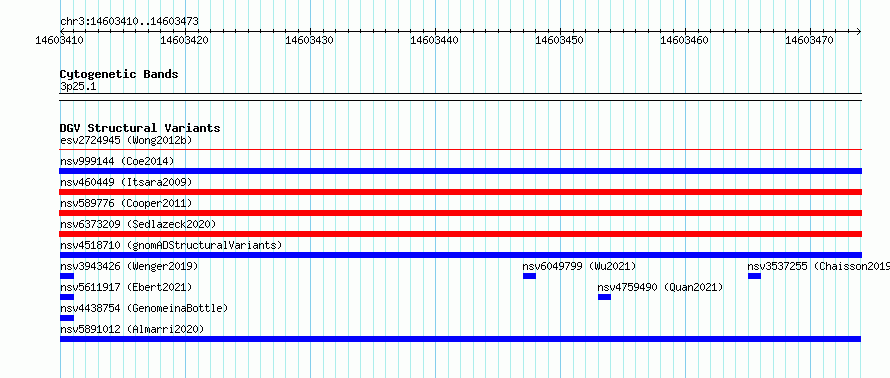The height and width of the screenshot is (378, 890).
Task: Open nsv5891012 (Almarri2020) variant label
Action: [132, 329]
